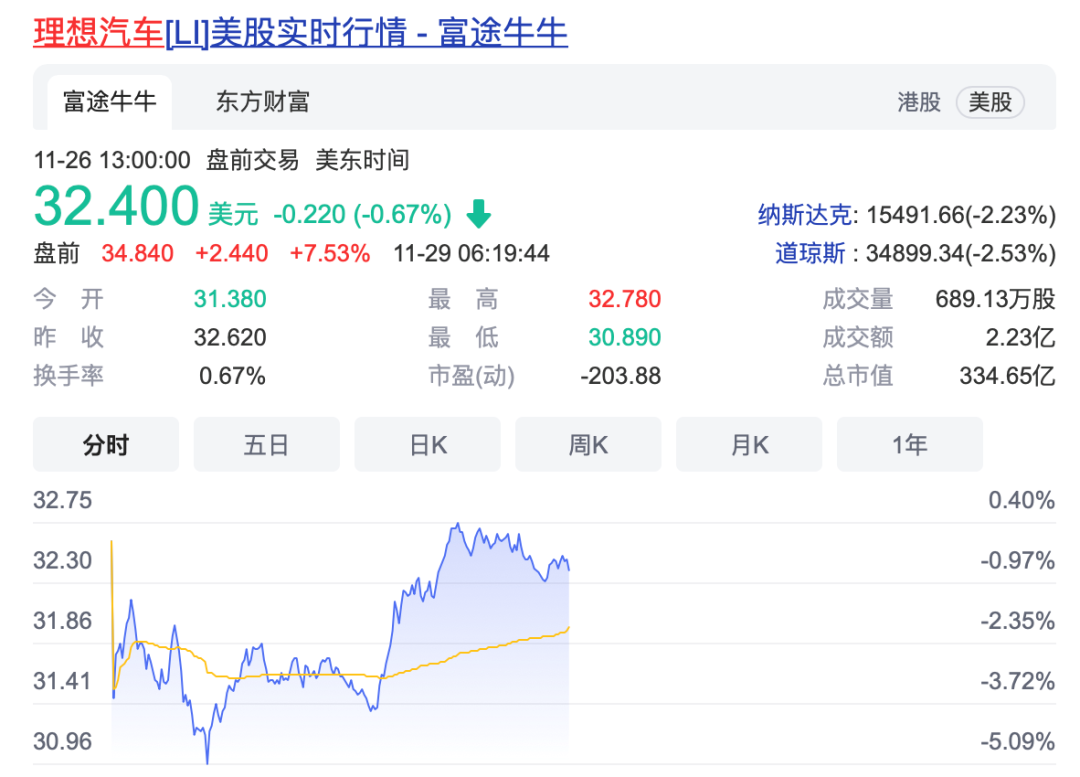1080x777 pixels.
Task: Click the large 32.400 current price
Action: pyautogui.click(x=116, y=207)
